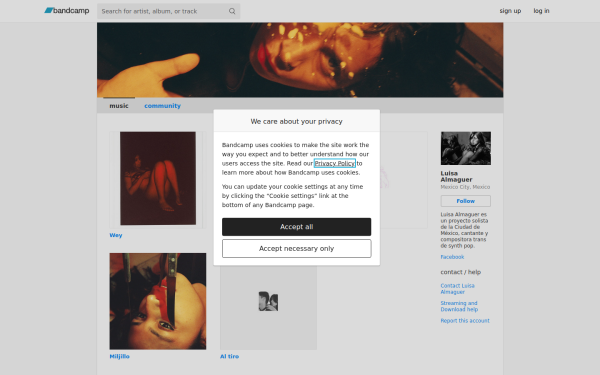Open the Bandcamp logo home link
Viewport: 600px width, 375px height.
click(67, 11)
